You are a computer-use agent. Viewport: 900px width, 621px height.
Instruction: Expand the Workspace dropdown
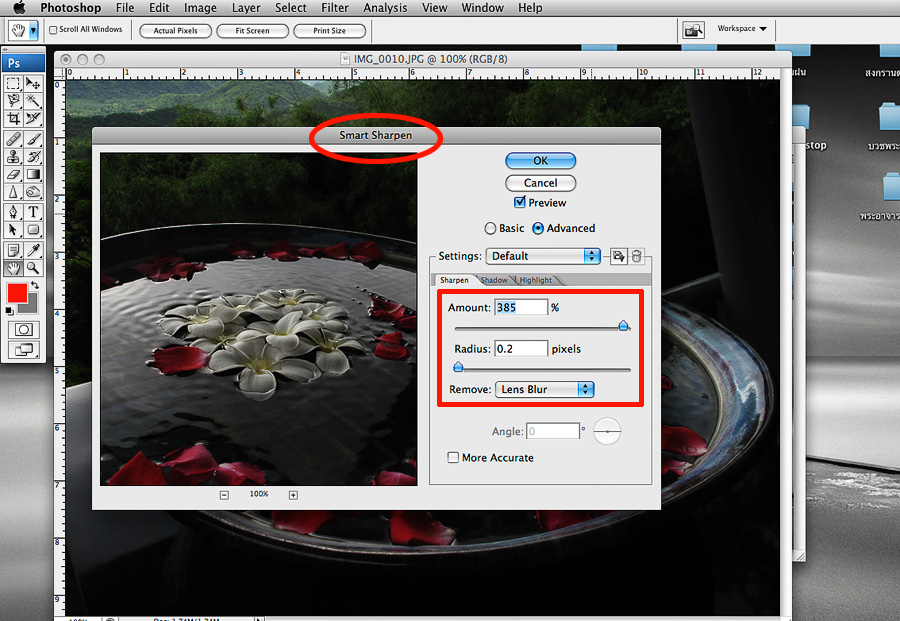coord(742,29)
